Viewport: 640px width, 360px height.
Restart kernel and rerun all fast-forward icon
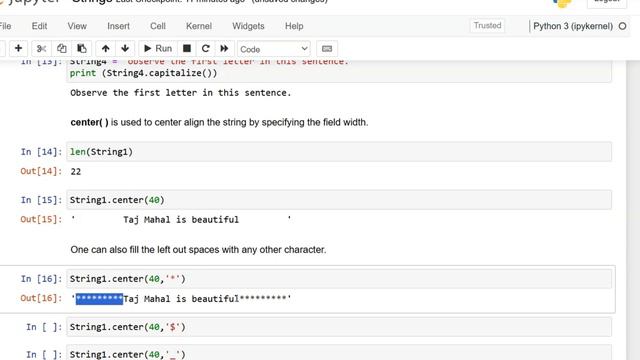(x=224, y=49)
